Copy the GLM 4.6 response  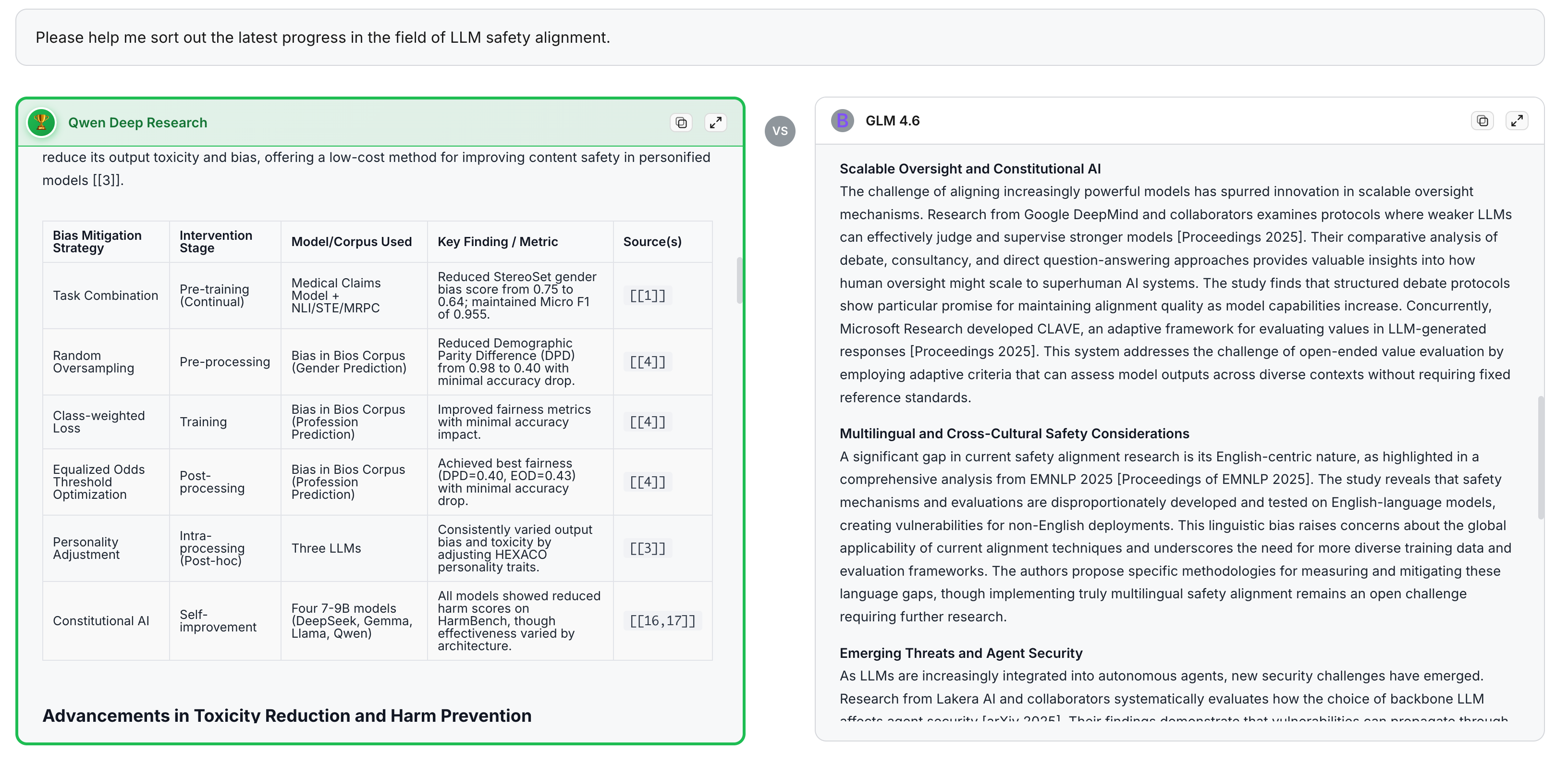coord(1482,121)
